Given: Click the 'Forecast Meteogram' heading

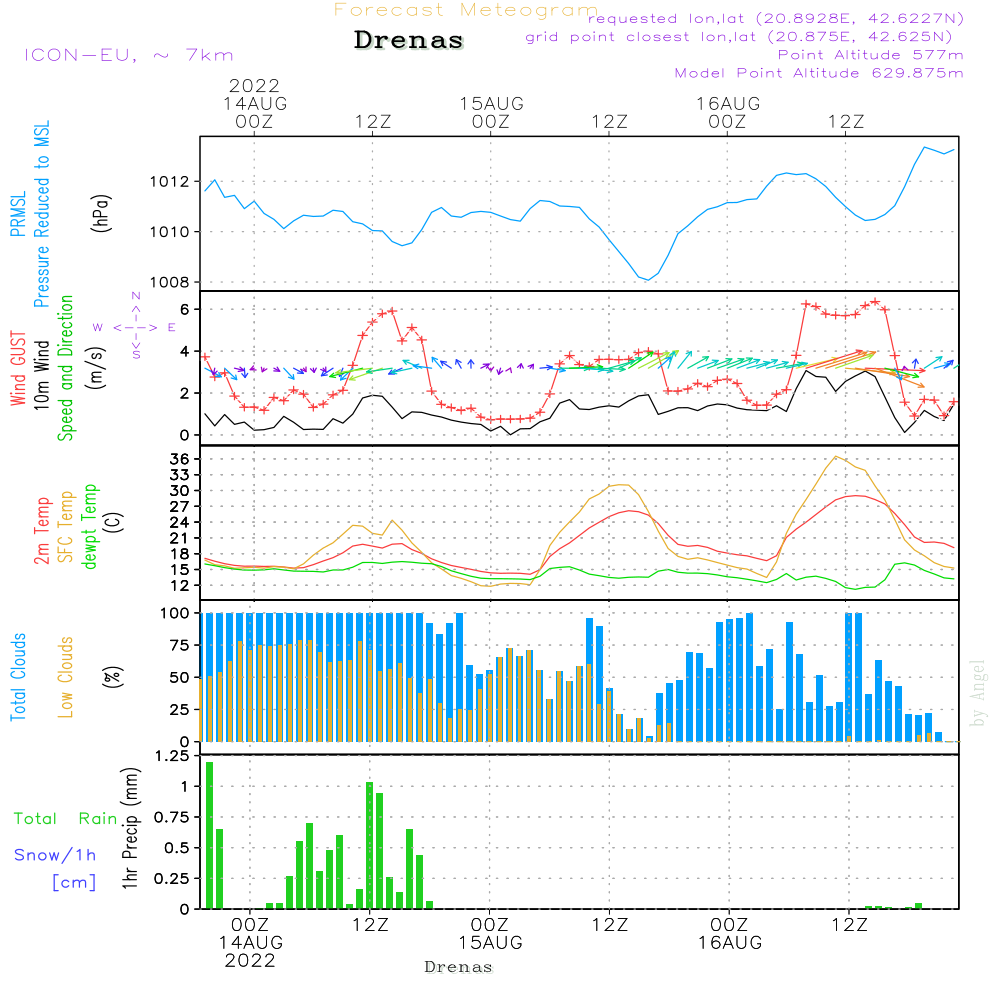Looking at the screenshot, I should (466, 10).
